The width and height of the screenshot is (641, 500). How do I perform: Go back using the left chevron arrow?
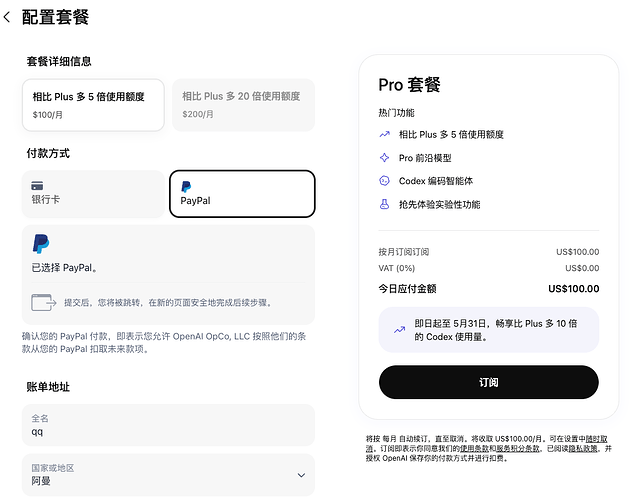pyautogui.click(x=7, y=17)
